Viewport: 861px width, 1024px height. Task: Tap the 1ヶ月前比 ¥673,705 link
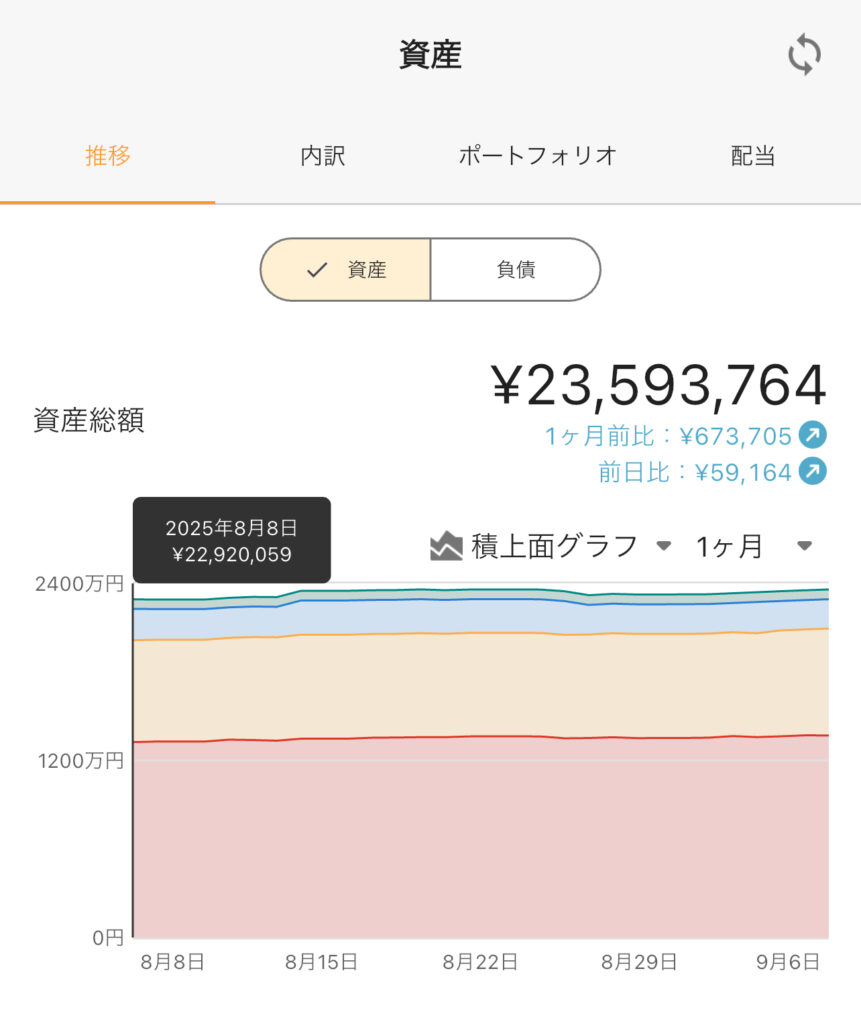668,436
